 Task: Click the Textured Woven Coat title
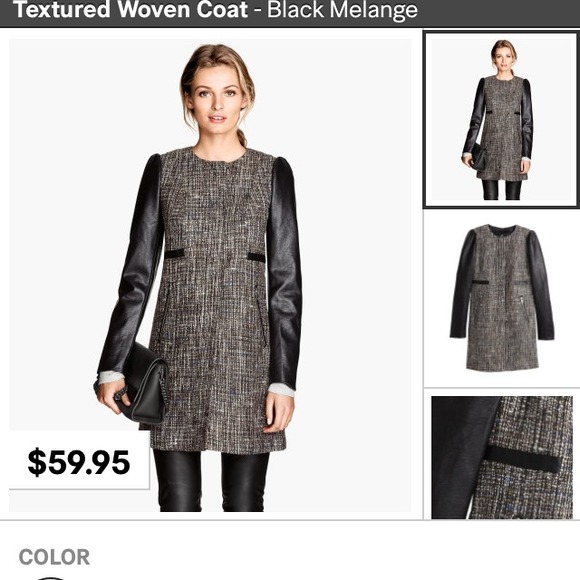pyautogui.click(x=131, y=10)
